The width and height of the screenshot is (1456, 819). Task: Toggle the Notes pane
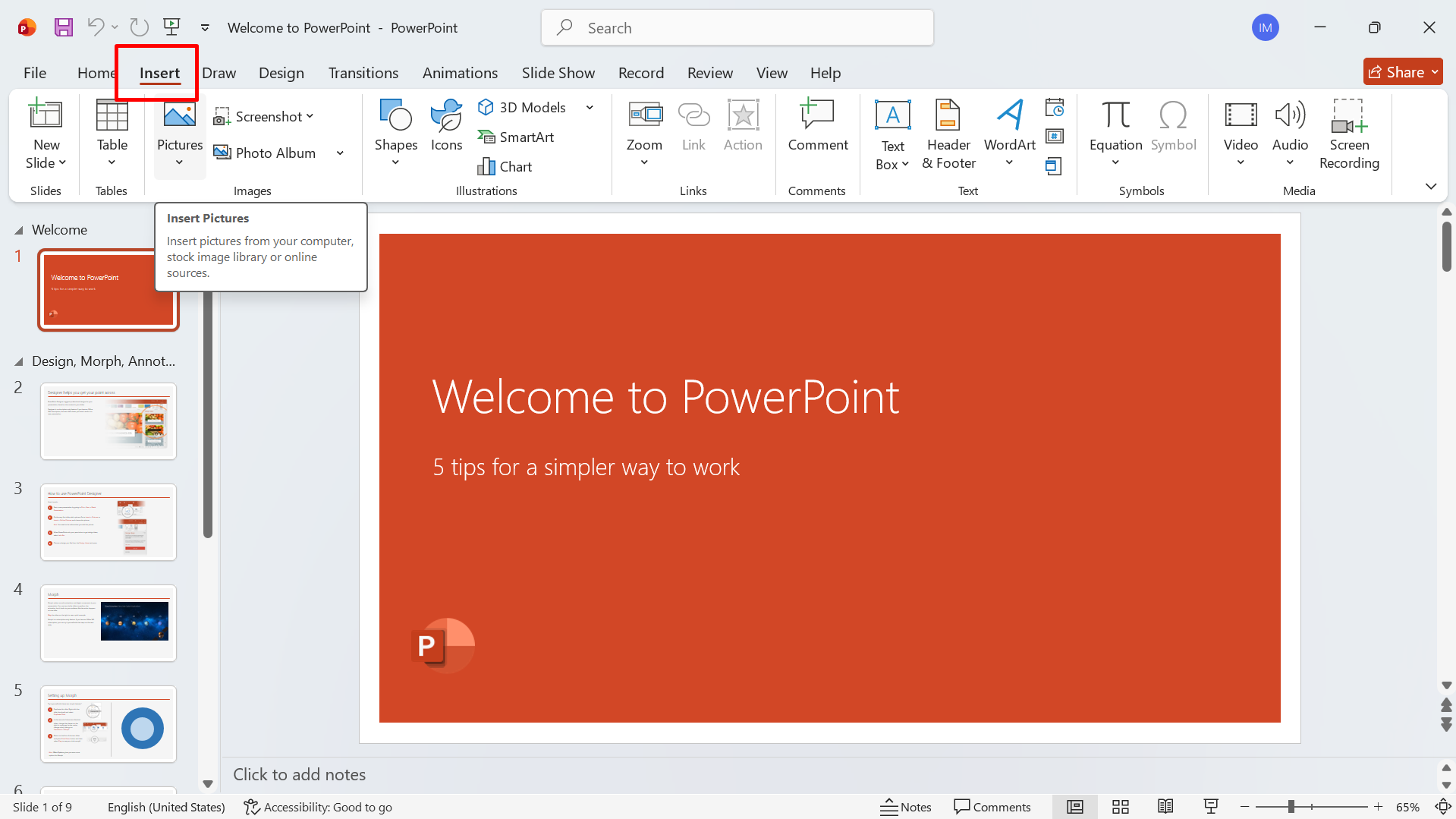[906, 807]
